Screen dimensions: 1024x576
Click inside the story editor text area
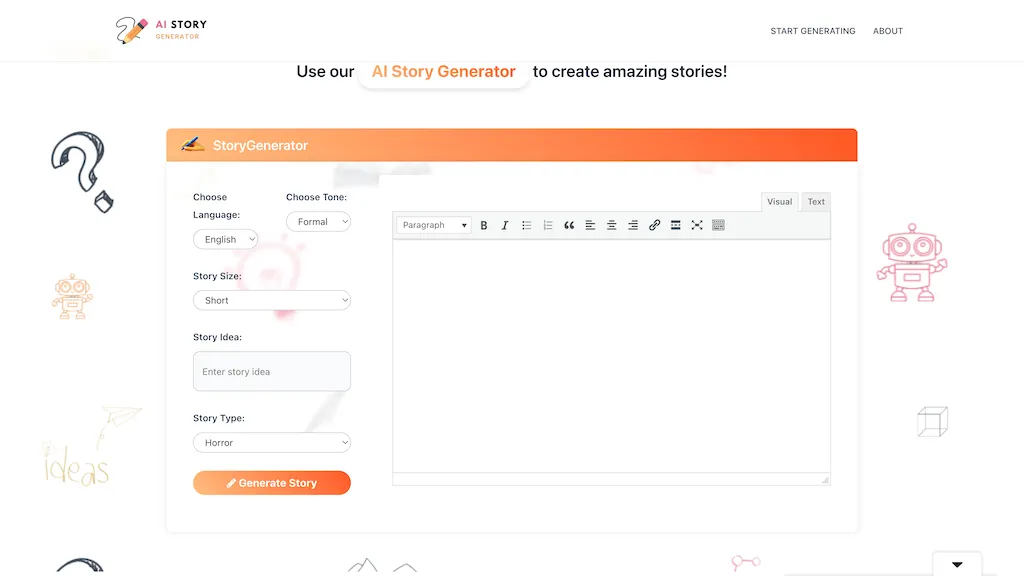(x=611, y=356)
